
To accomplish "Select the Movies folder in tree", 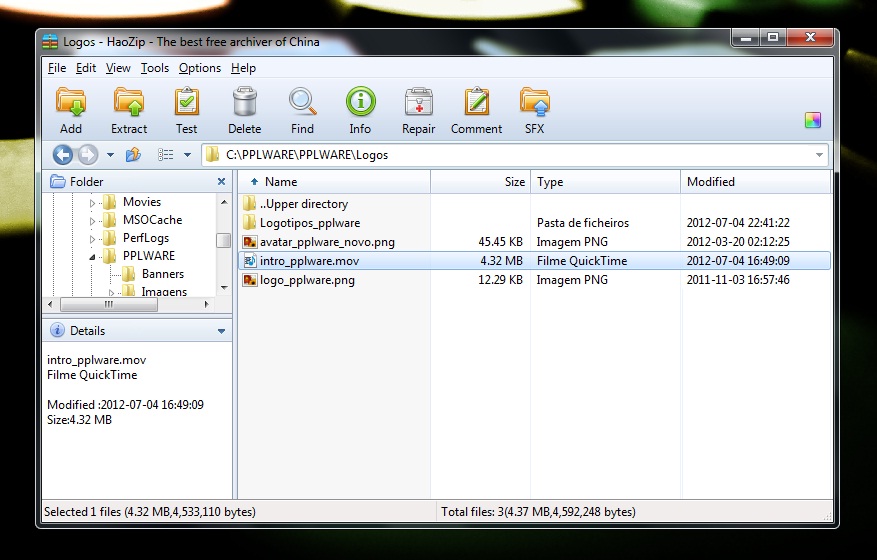I will click(x=142, y=202).
